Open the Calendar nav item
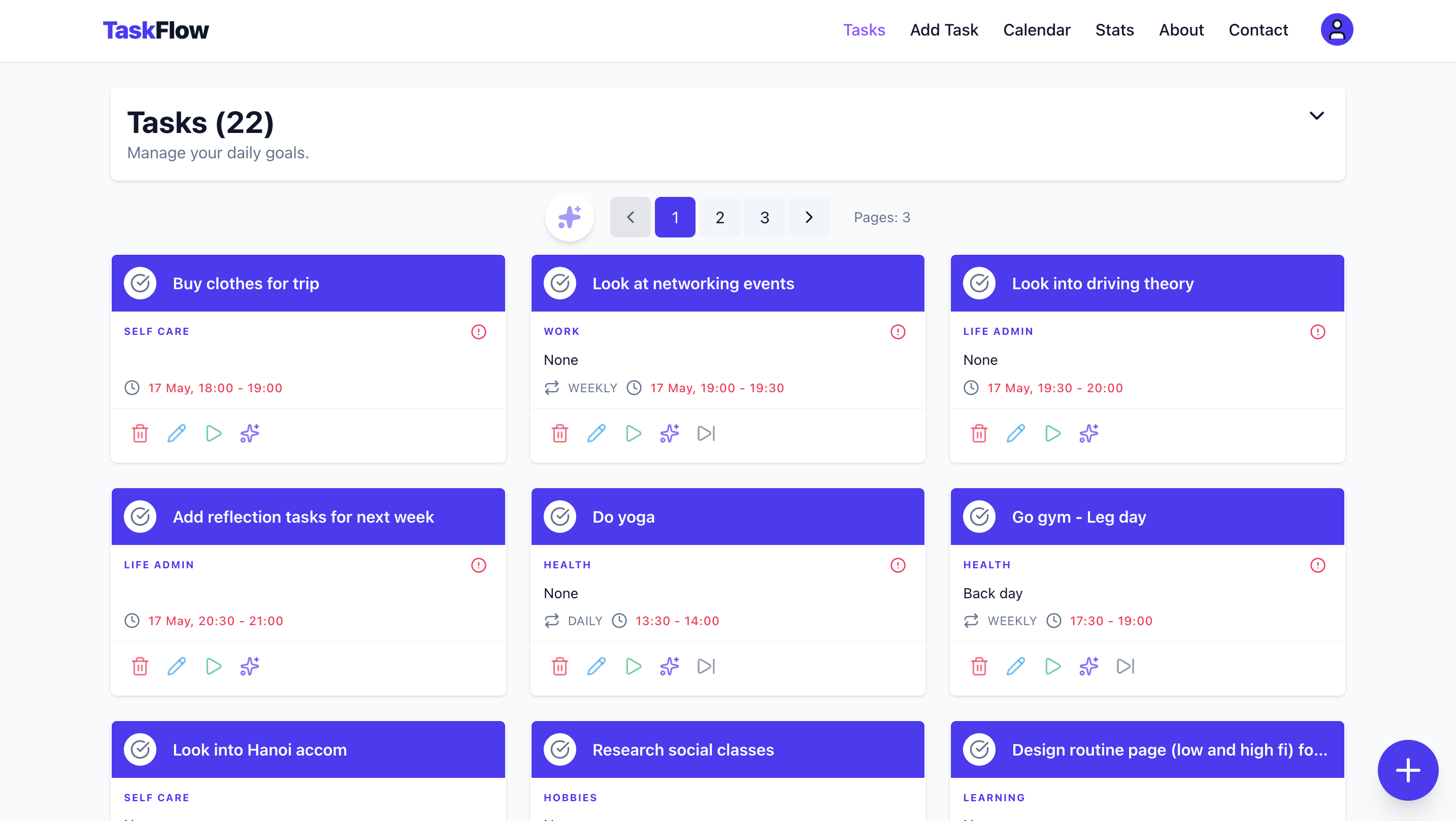The image size is (1456, 821). [x=1037, y=29]
